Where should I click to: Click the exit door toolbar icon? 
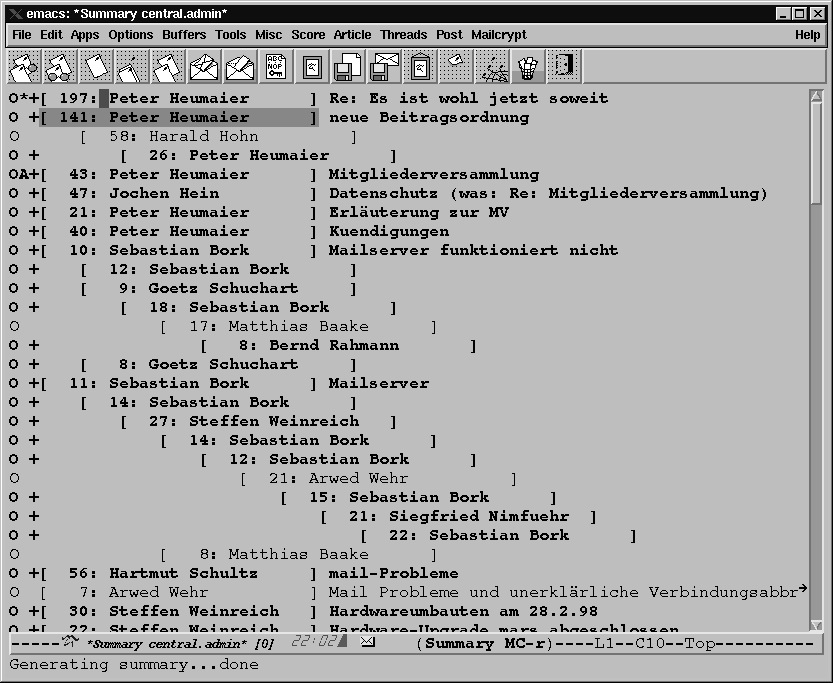click(x=564, y=66)
